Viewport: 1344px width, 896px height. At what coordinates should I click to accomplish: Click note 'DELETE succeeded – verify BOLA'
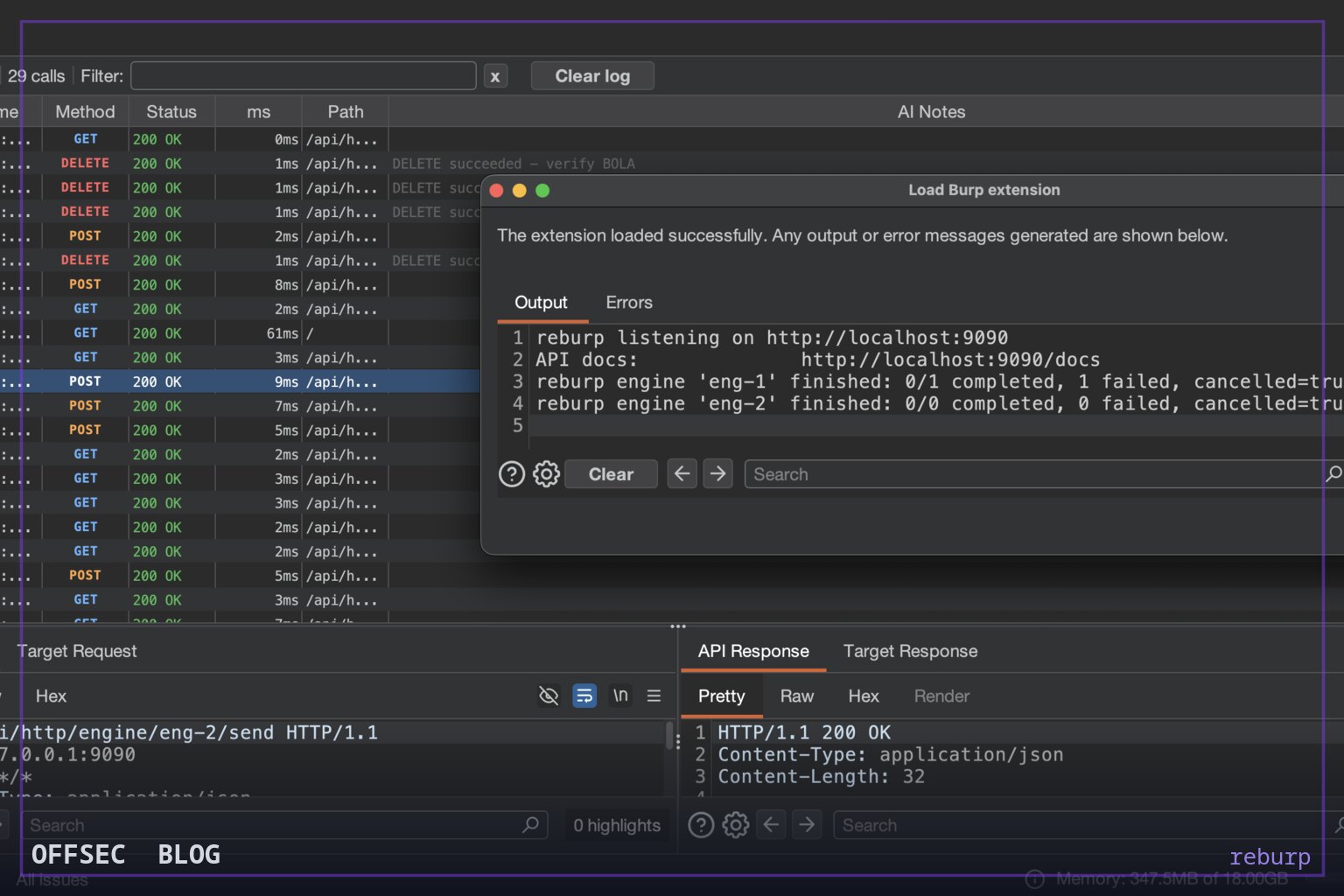514,164
